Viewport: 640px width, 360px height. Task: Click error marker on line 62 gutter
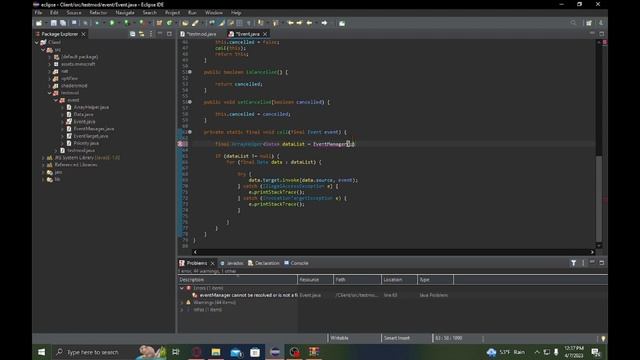click(180, 144)
